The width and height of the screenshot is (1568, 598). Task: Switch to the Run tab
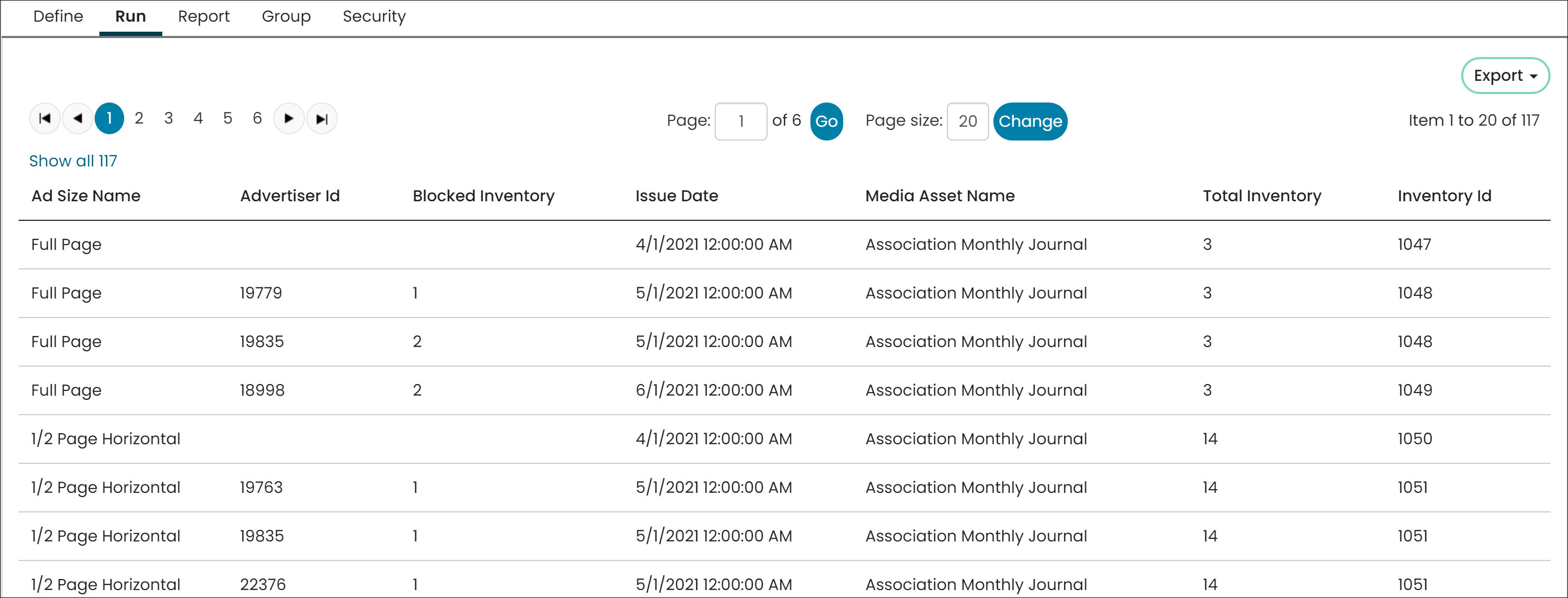pos(131,16)
